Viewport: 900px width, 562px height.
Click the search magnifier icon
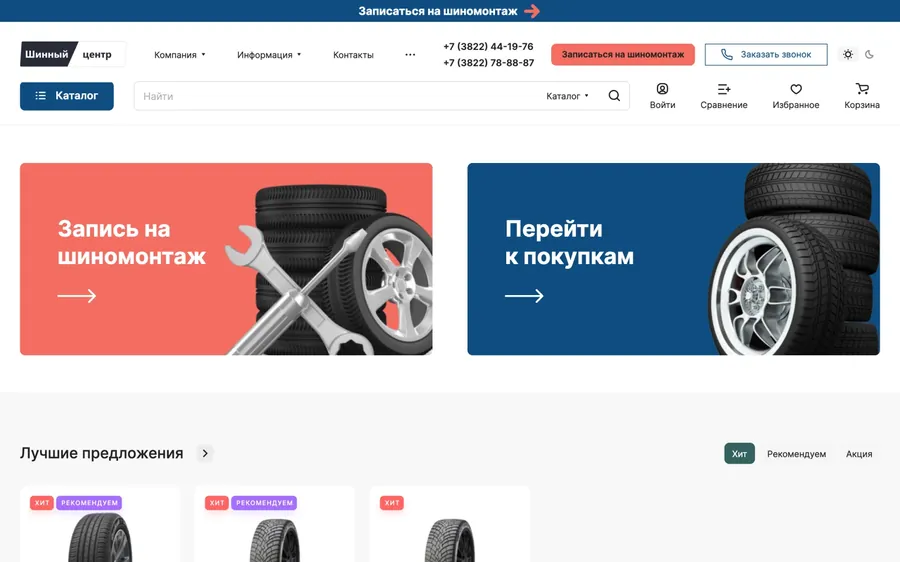click(x=614, y=96)
